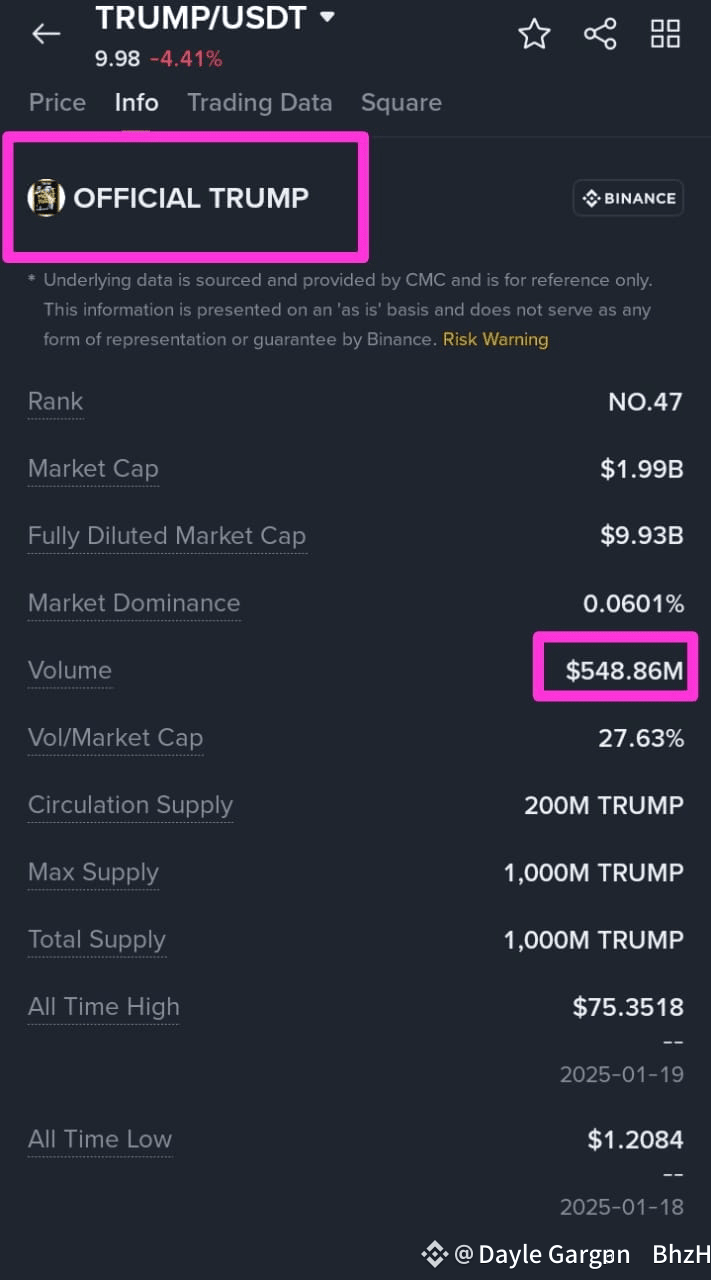Tap the Rank label tooltip
The width and height of the screenshot is (711, 1280).
point(55,401)
